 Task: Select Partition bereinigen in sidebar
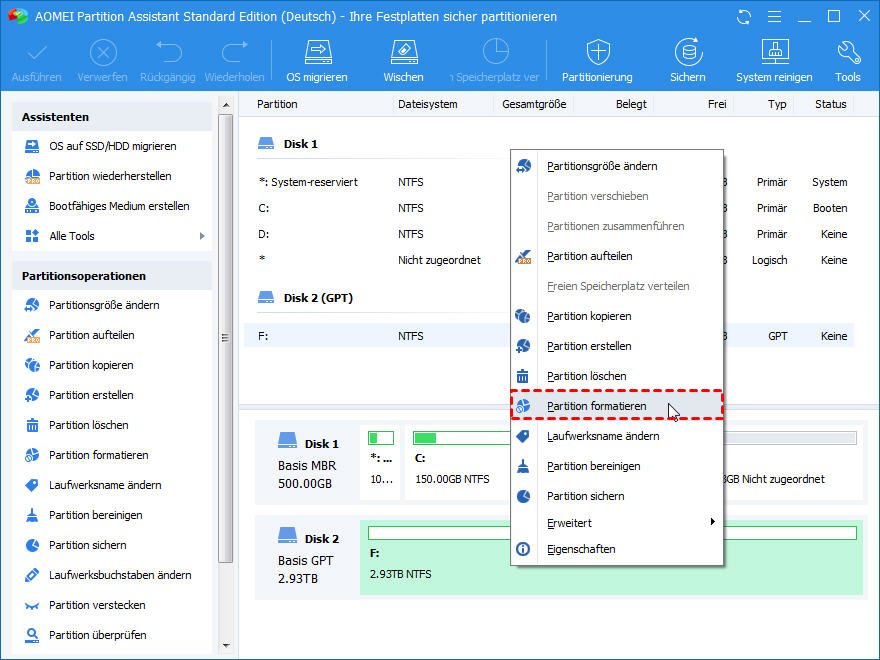[x=95, y=515]
